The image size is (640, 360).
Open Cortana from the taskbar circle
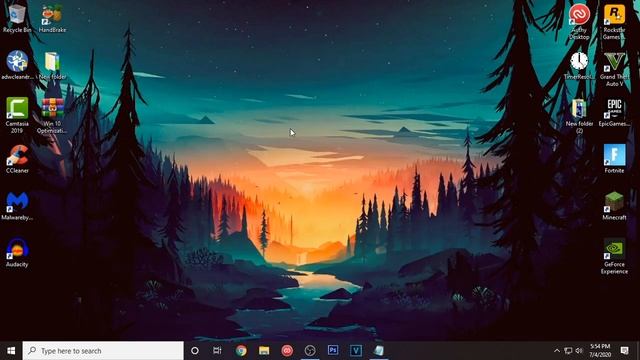point(195,351)
